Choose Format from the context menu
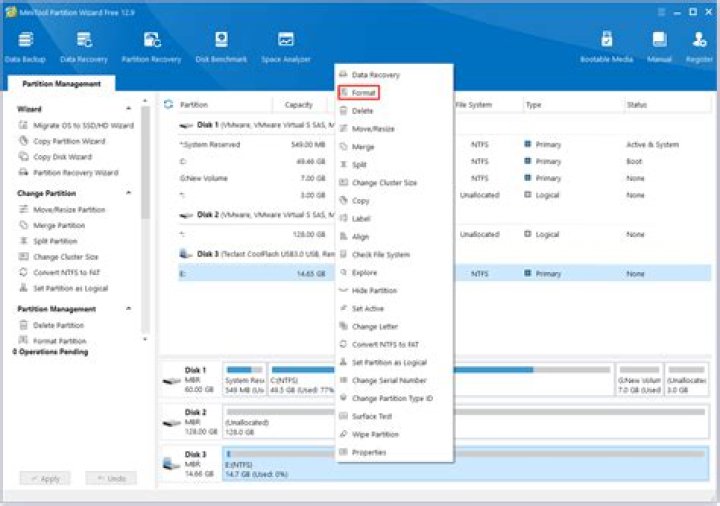The image size is (720, 506). click(363, 93)
